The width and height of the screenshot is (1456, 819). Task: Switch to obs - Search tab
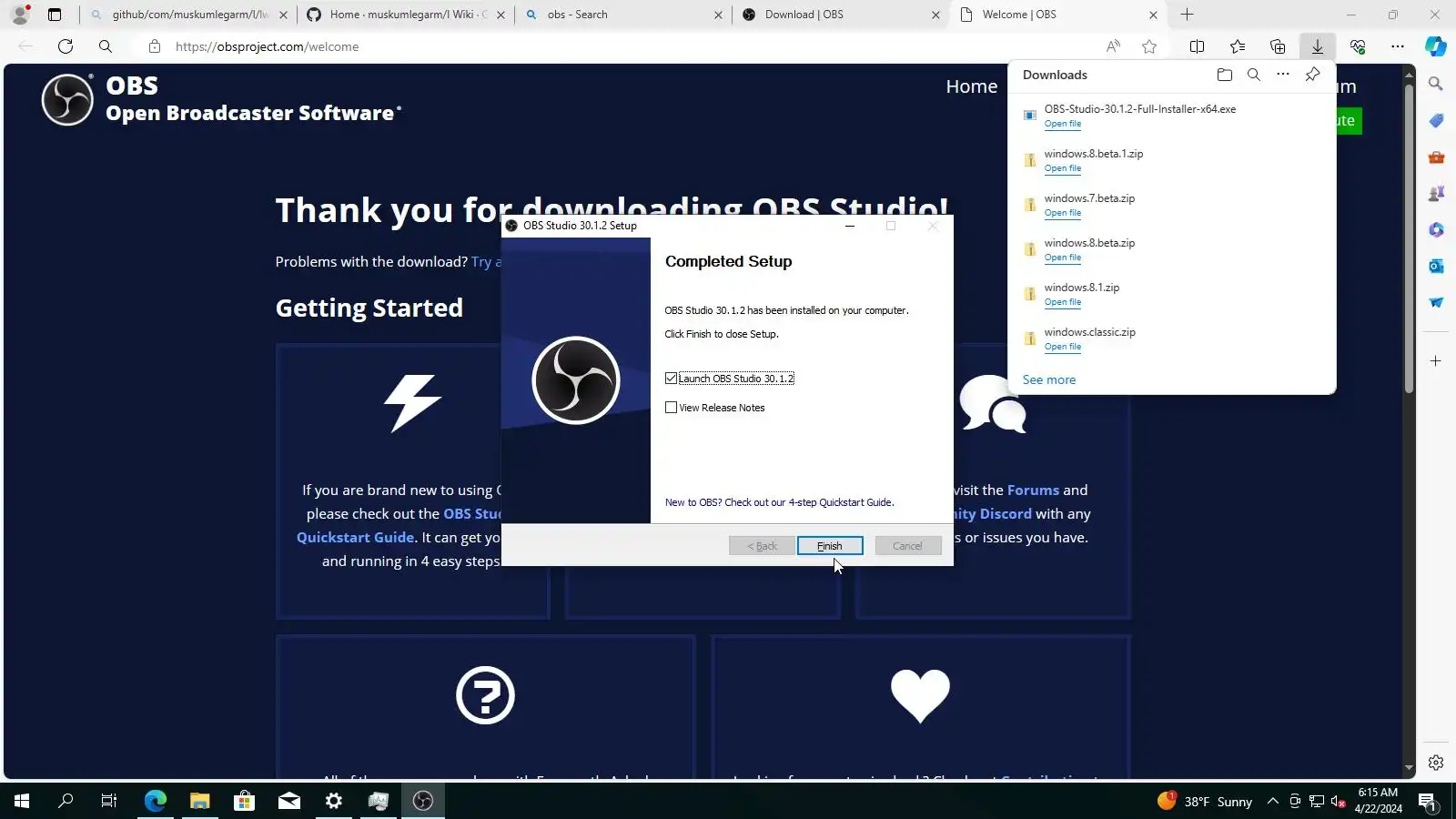point(625,15)
